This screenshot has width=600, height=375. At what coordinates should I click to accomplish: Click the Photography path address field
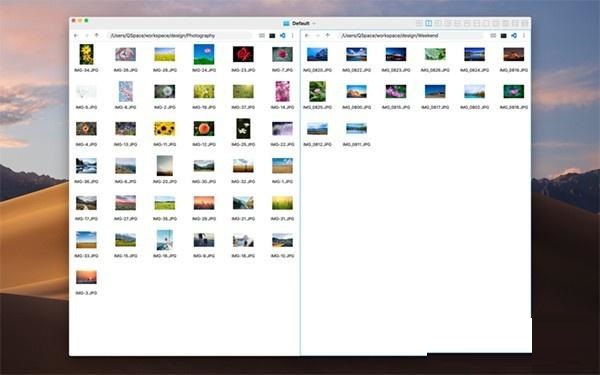click(179, 36)
